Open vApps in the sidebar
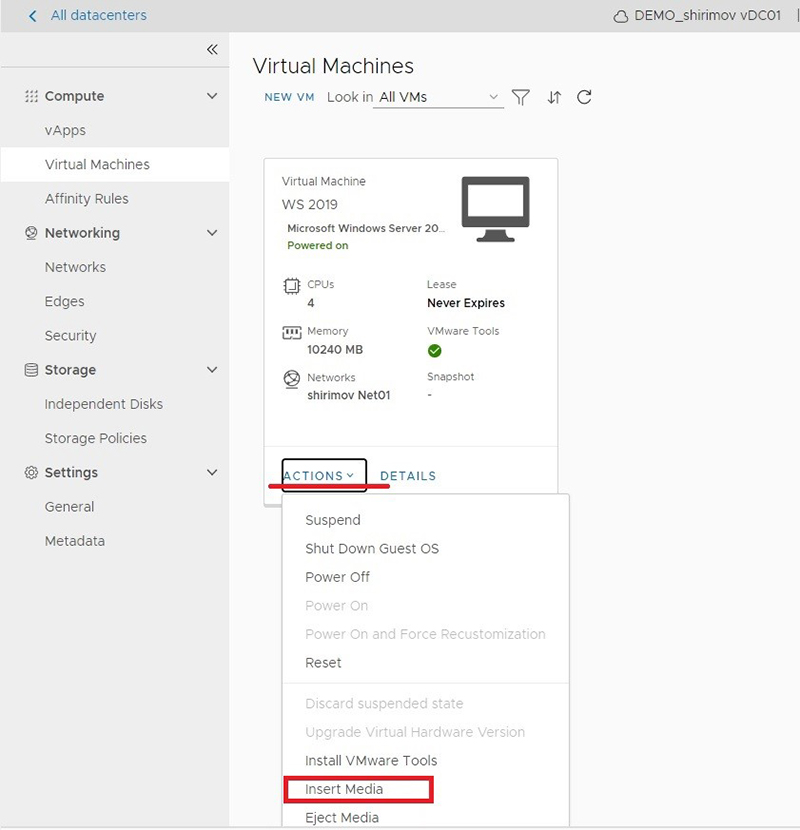800x830 pixels. (x=65, y=130)
